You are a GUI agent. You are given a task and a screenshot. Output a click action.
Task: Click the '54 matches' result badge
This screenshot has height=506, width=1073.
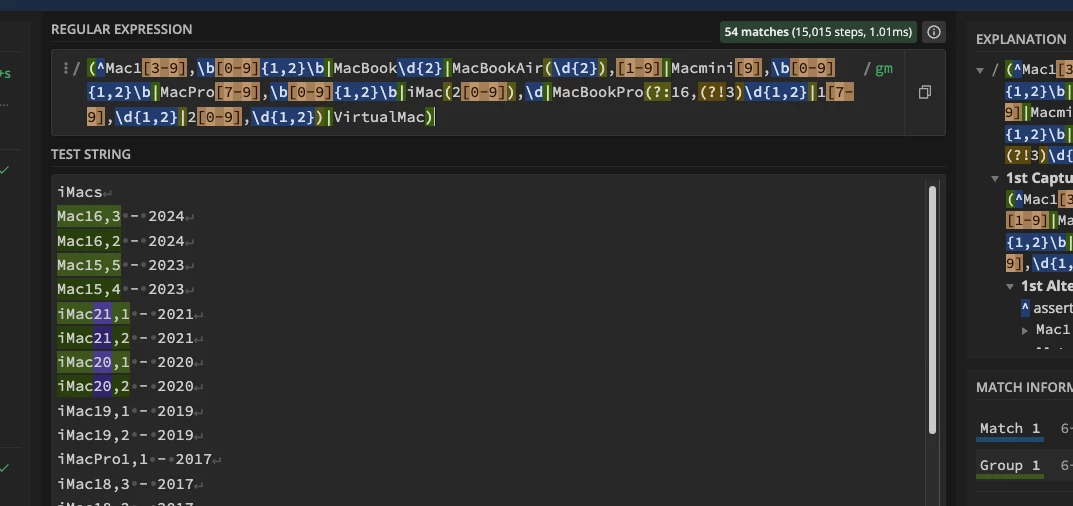[x=818, y=31]
